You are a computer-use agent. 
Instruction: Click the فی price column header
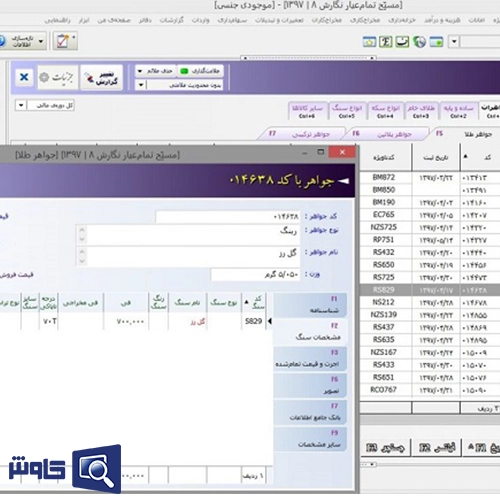click(126, 302)
